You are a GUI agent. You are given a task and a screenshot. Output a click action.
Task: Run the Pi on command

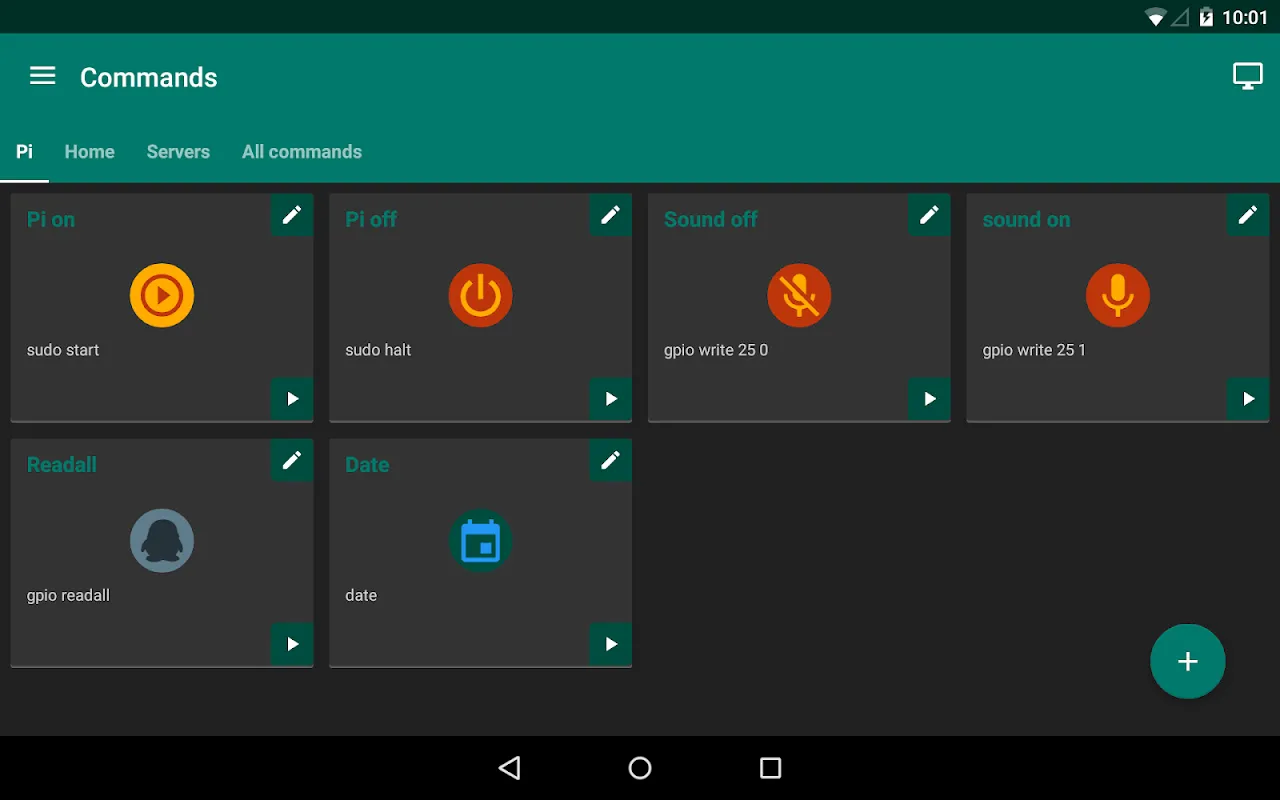tap(292, 399)
